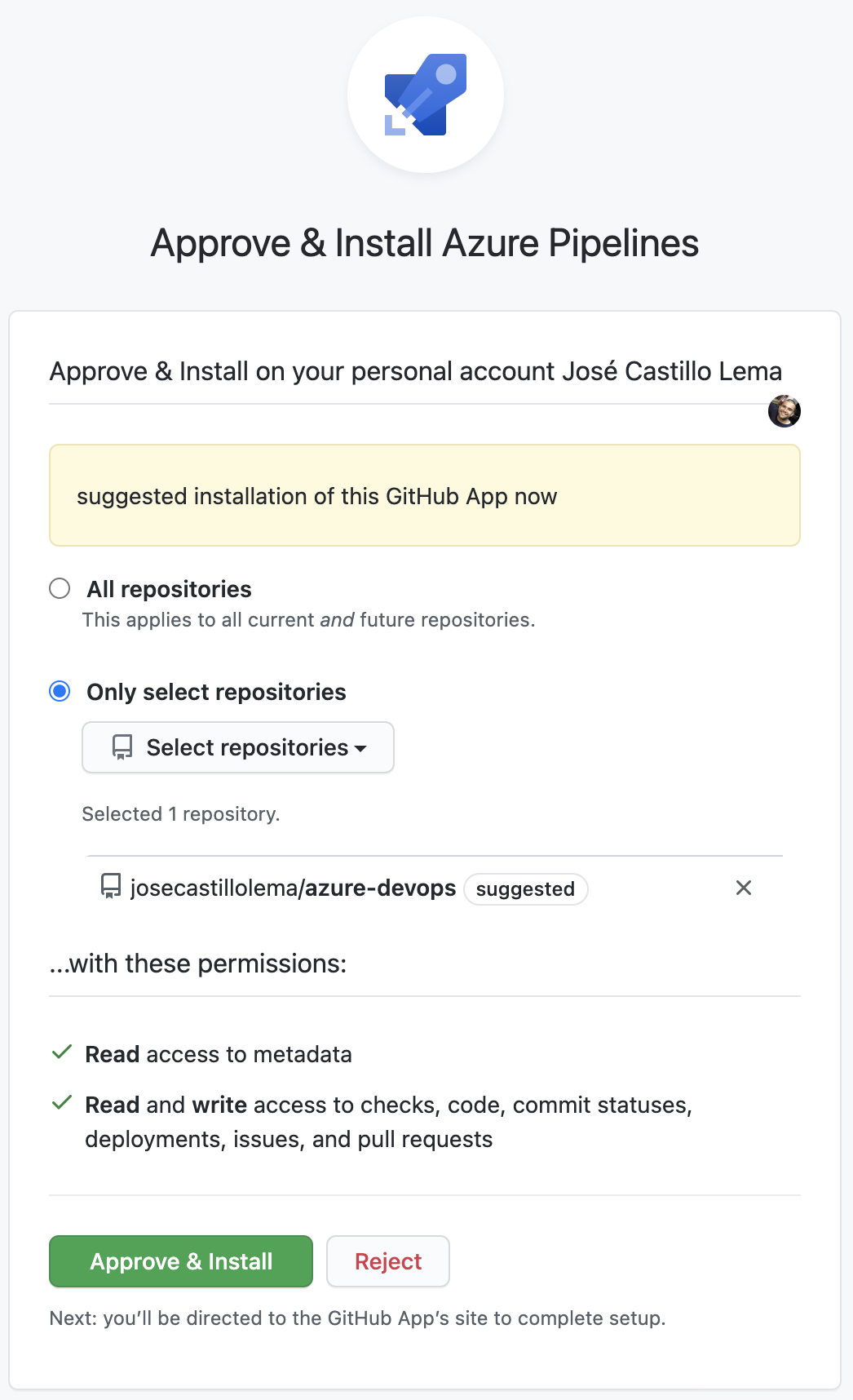Open the "Select repositories" dropdown
This screenshot has width=853, height=1400.
point(238,747)
